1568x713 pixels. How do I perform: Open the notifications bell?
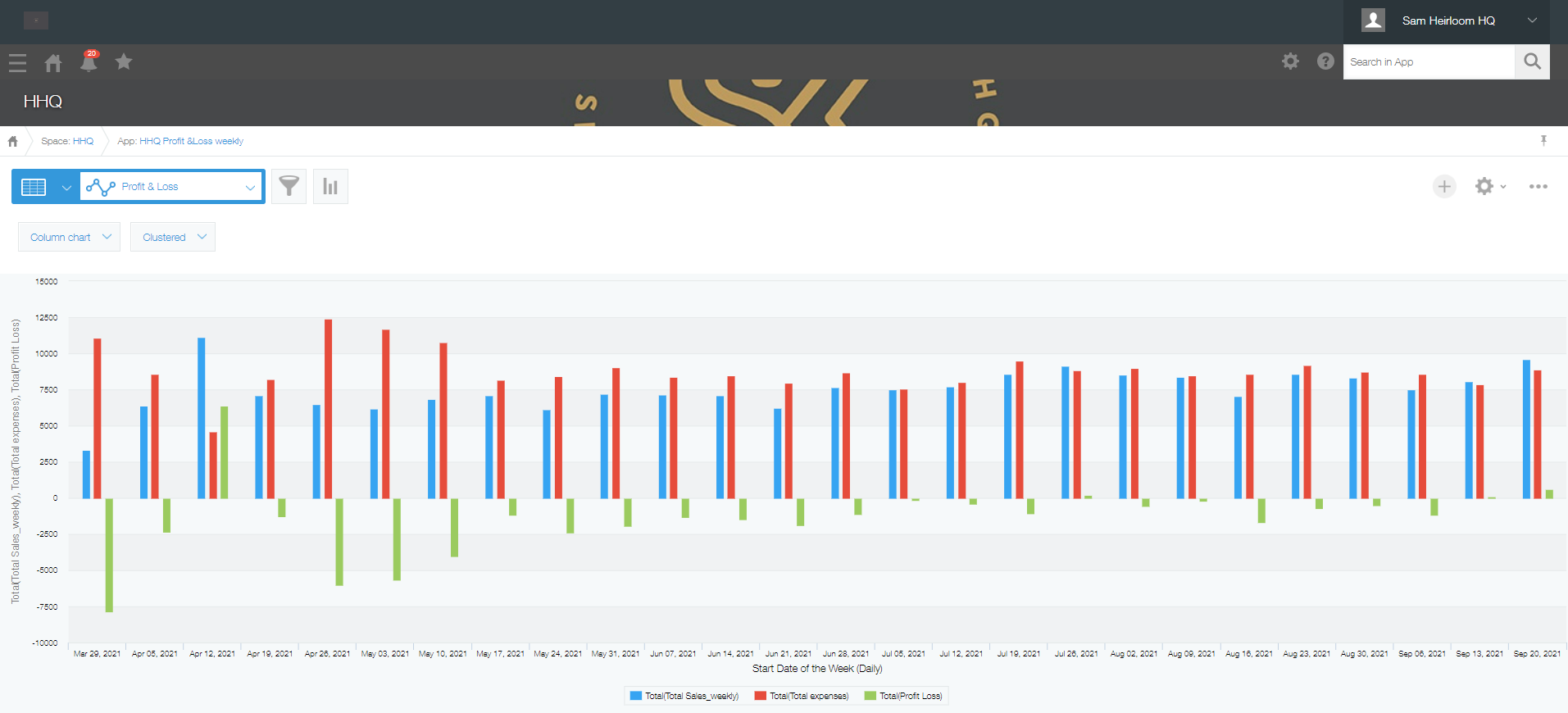(x=89, y=62)
